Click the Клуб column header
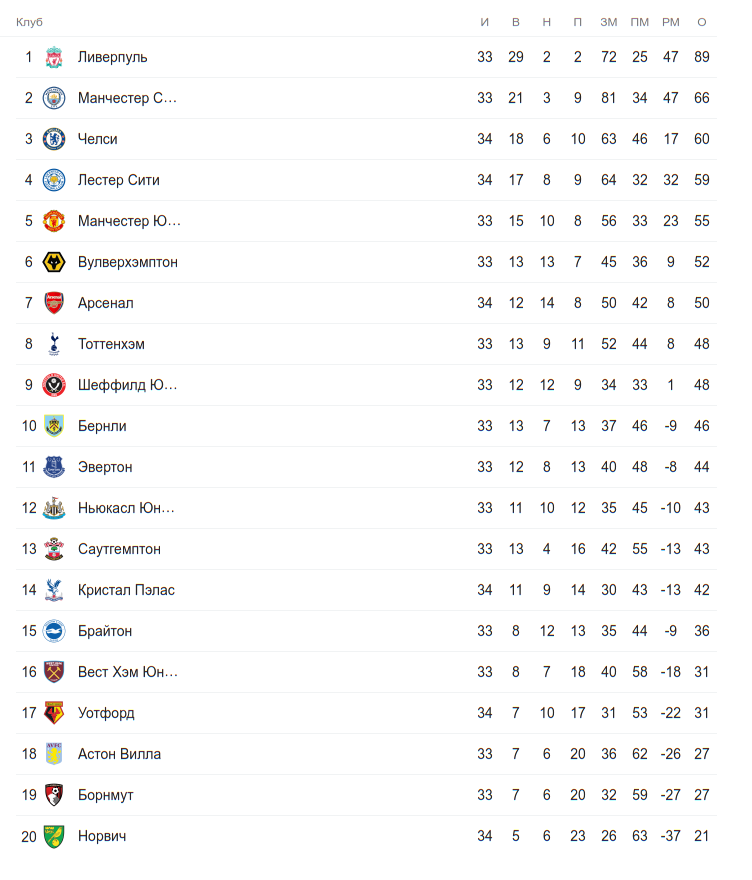 (x=29, y=22)
